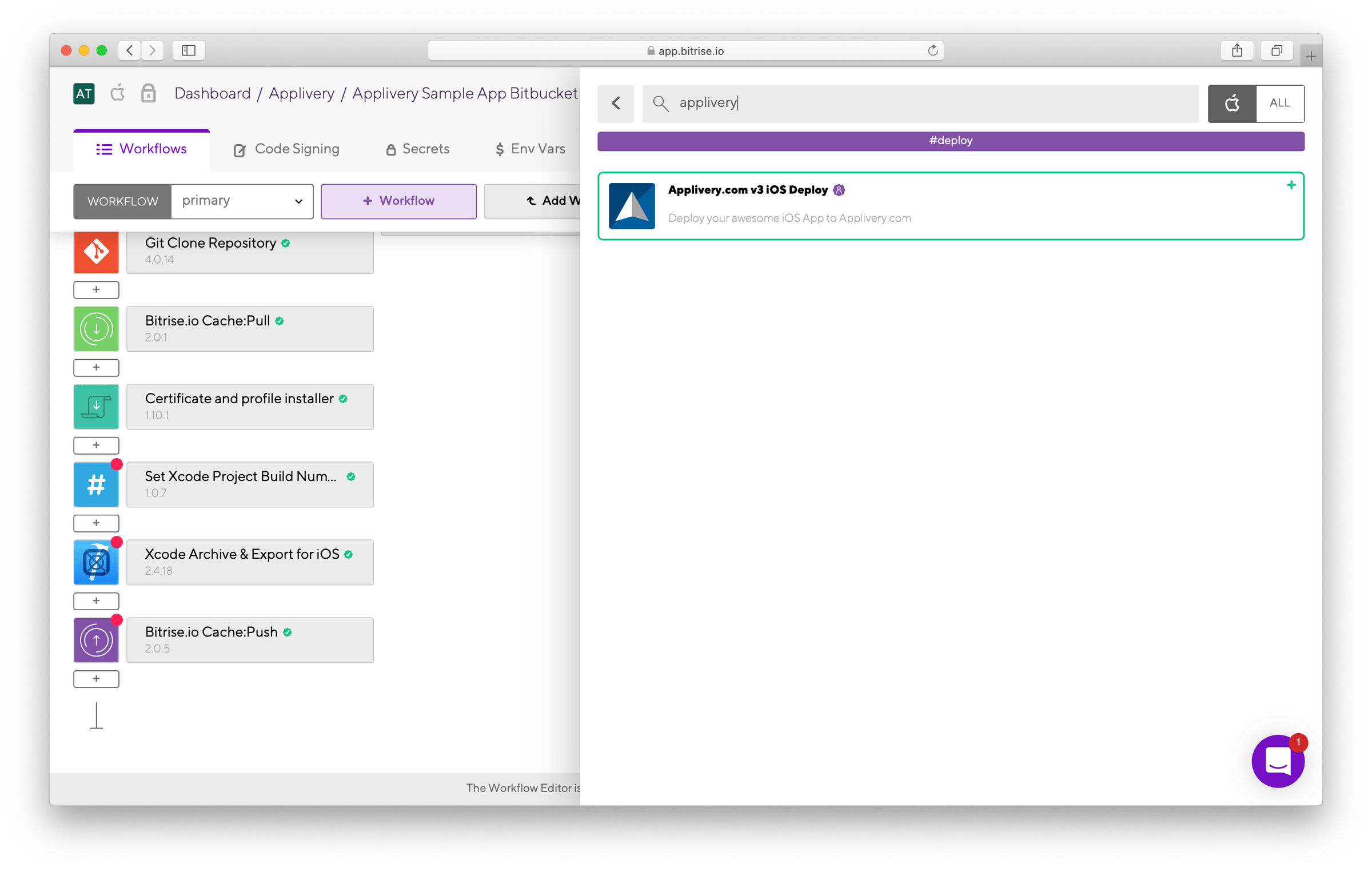Click the applivery search input field
The width and height of the screenshot is (1372, 871).
point(920,104)
